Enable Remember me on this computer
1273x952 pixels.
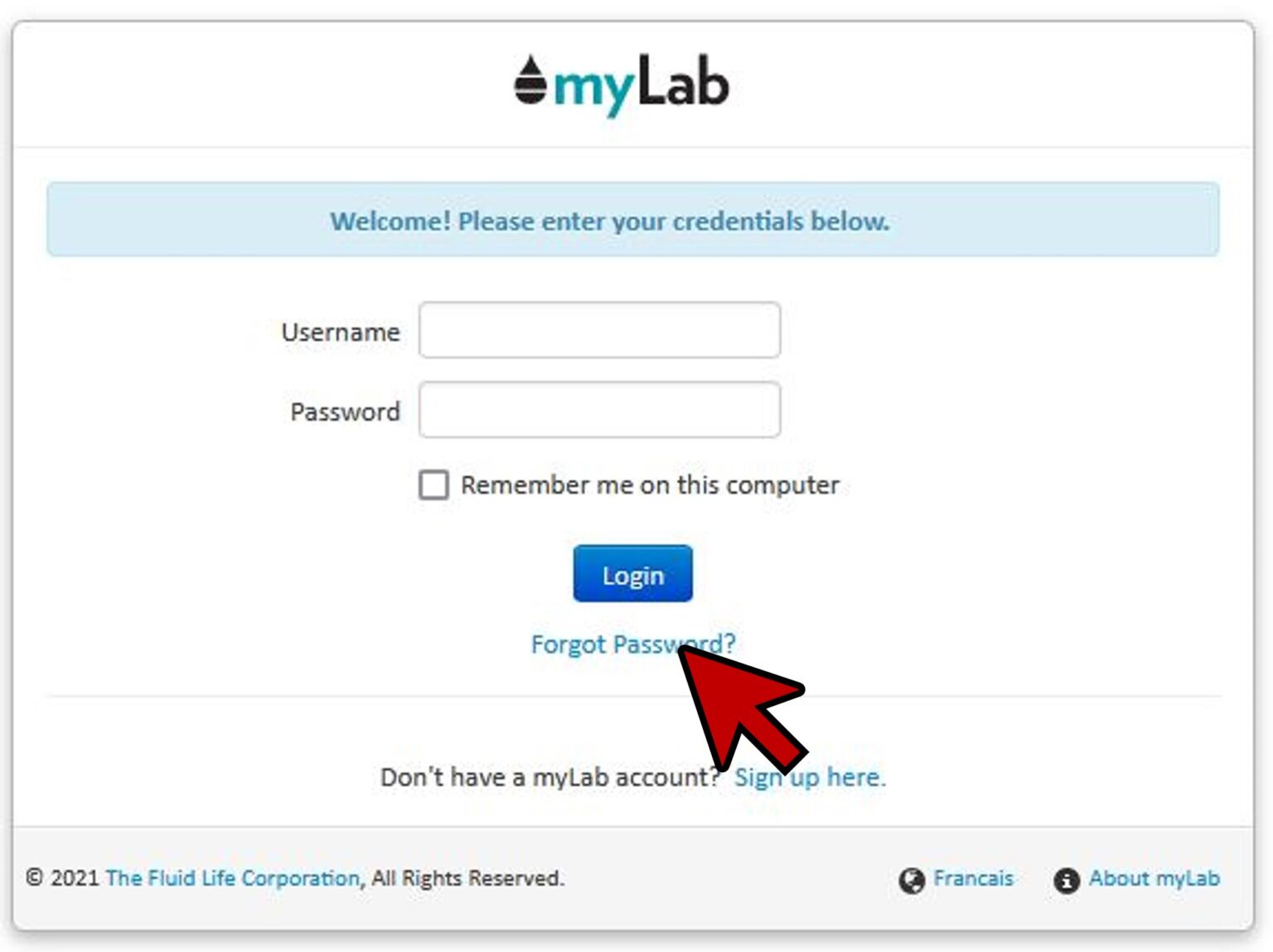(433, 485)
